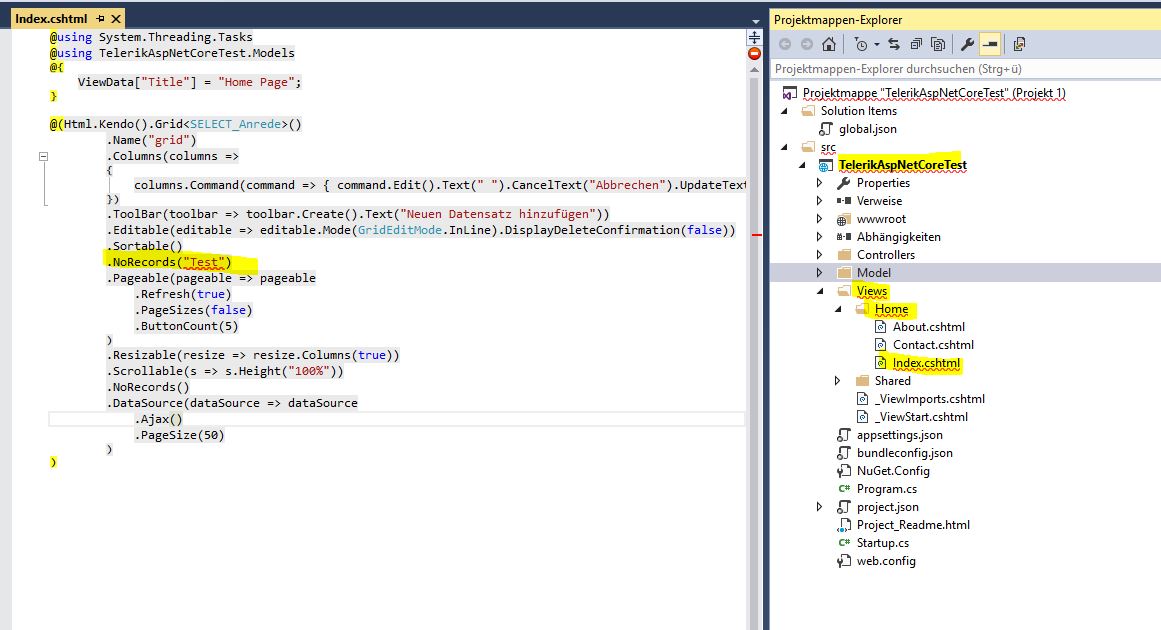This screenshot has height=630, width=1161.
Task: Open Startup.cs from the project tree
Action: (882, 543)
